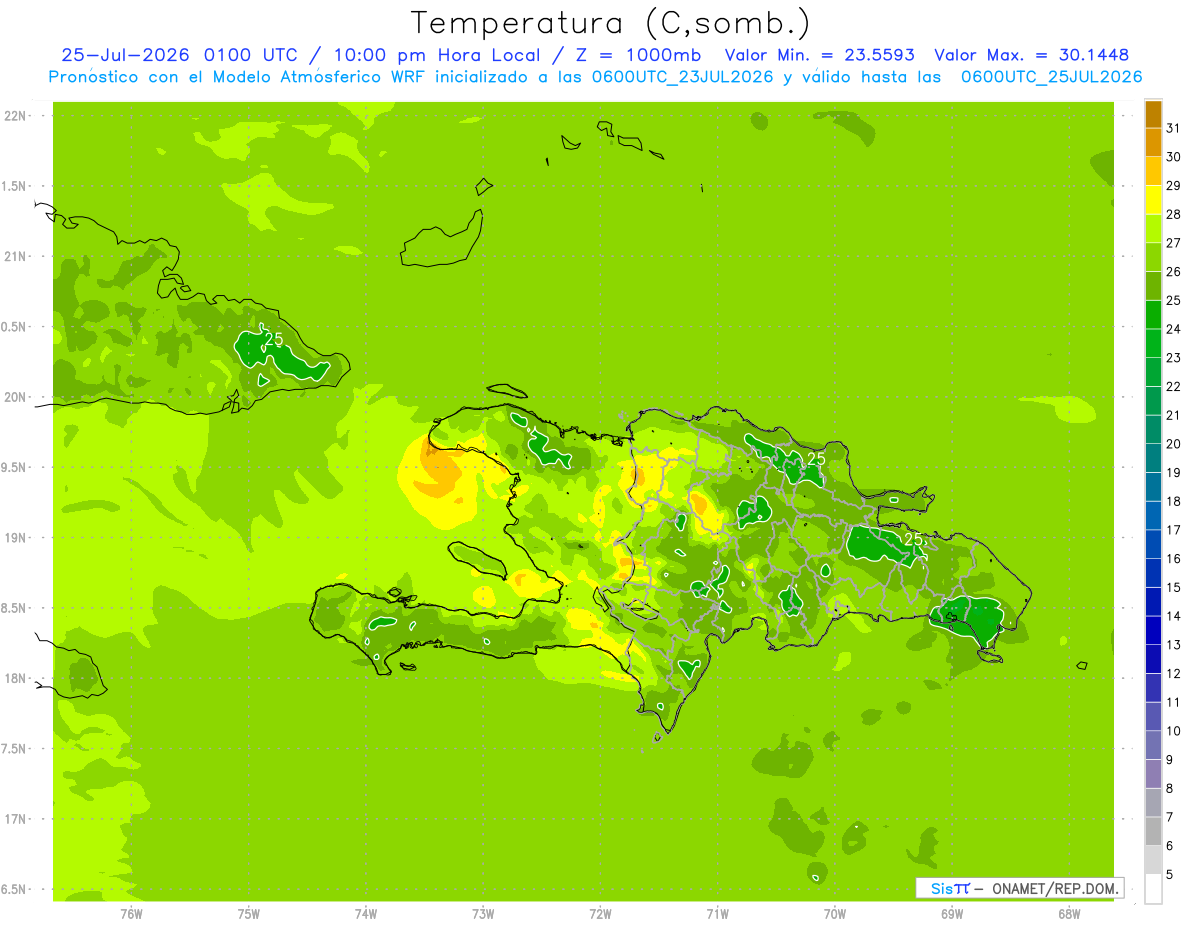This screenshot has height=927, width=1200.
Task: Click the '28' colorbar label
Action: point(1174,214)
